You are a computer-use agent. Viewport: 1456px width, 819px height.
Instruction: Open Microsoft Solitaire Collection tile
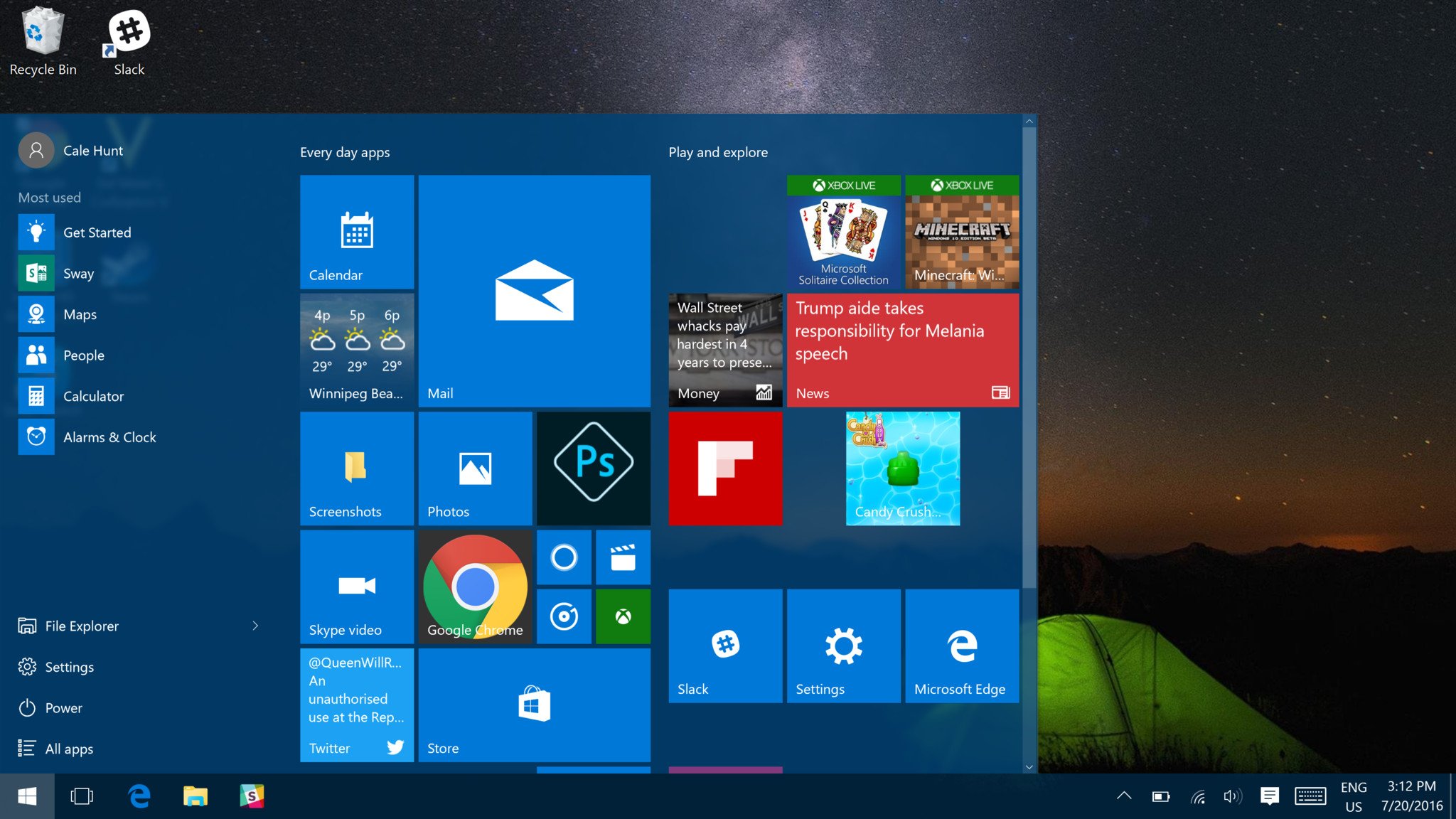point(842,232)
